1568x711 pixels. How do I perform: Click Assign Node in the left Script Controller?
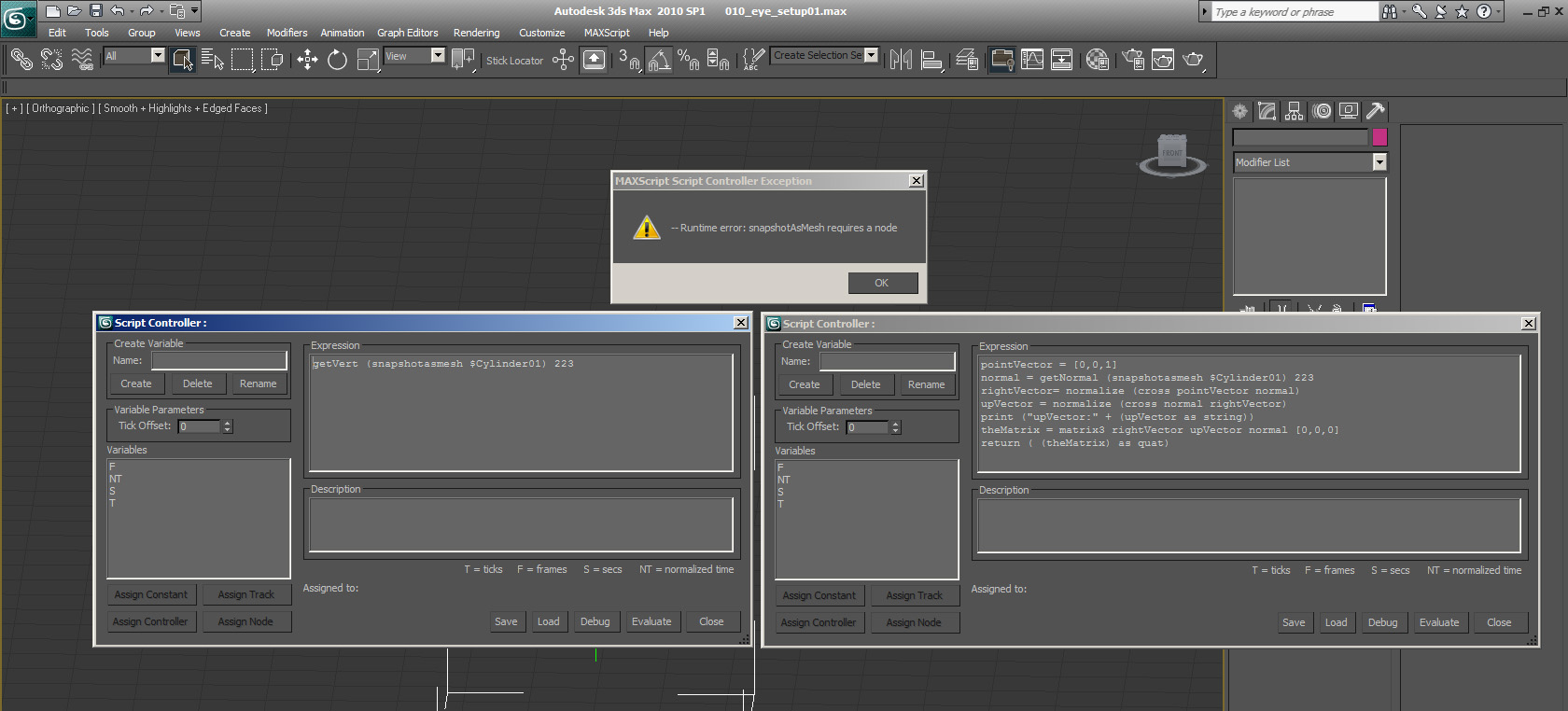pyautogui.click(x=245, y=621)
